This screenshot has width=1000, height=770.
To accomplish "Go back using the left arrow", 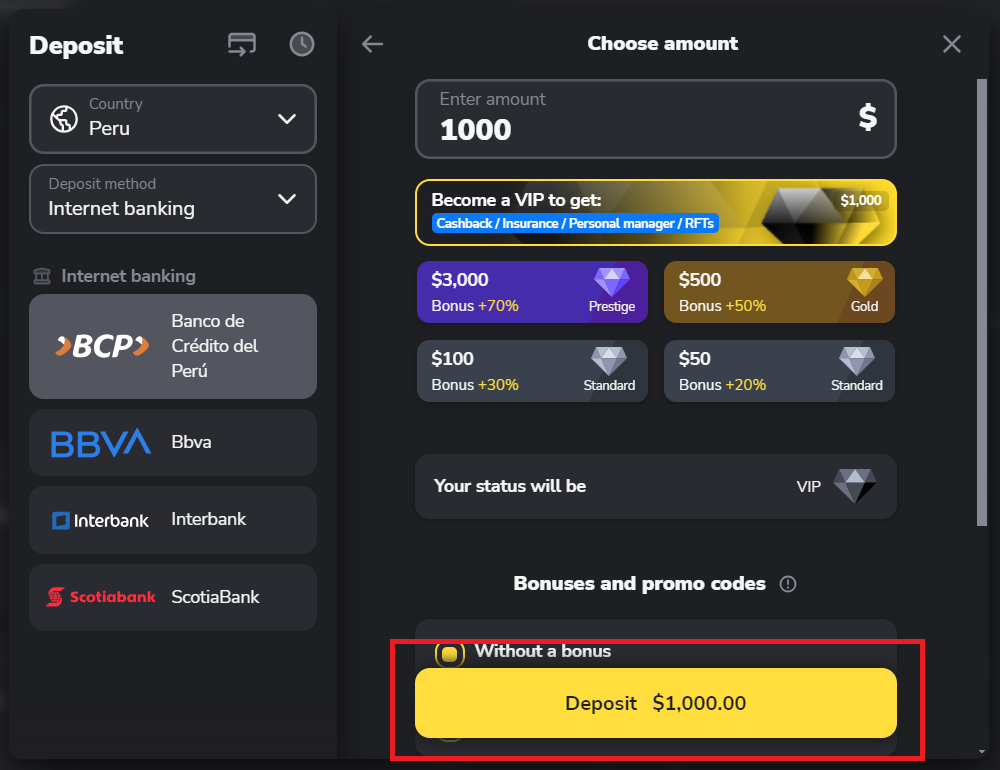I will [372, 44].
